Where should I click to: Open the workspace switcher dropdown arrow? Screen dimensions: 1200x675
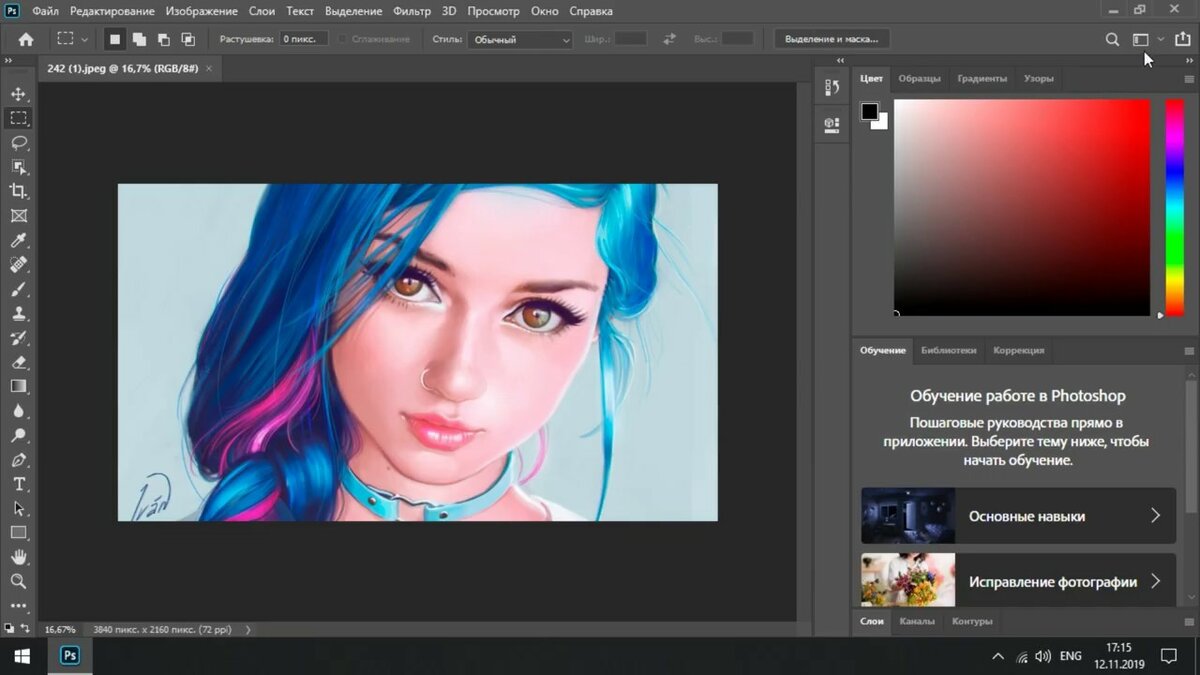point(1160,39)
